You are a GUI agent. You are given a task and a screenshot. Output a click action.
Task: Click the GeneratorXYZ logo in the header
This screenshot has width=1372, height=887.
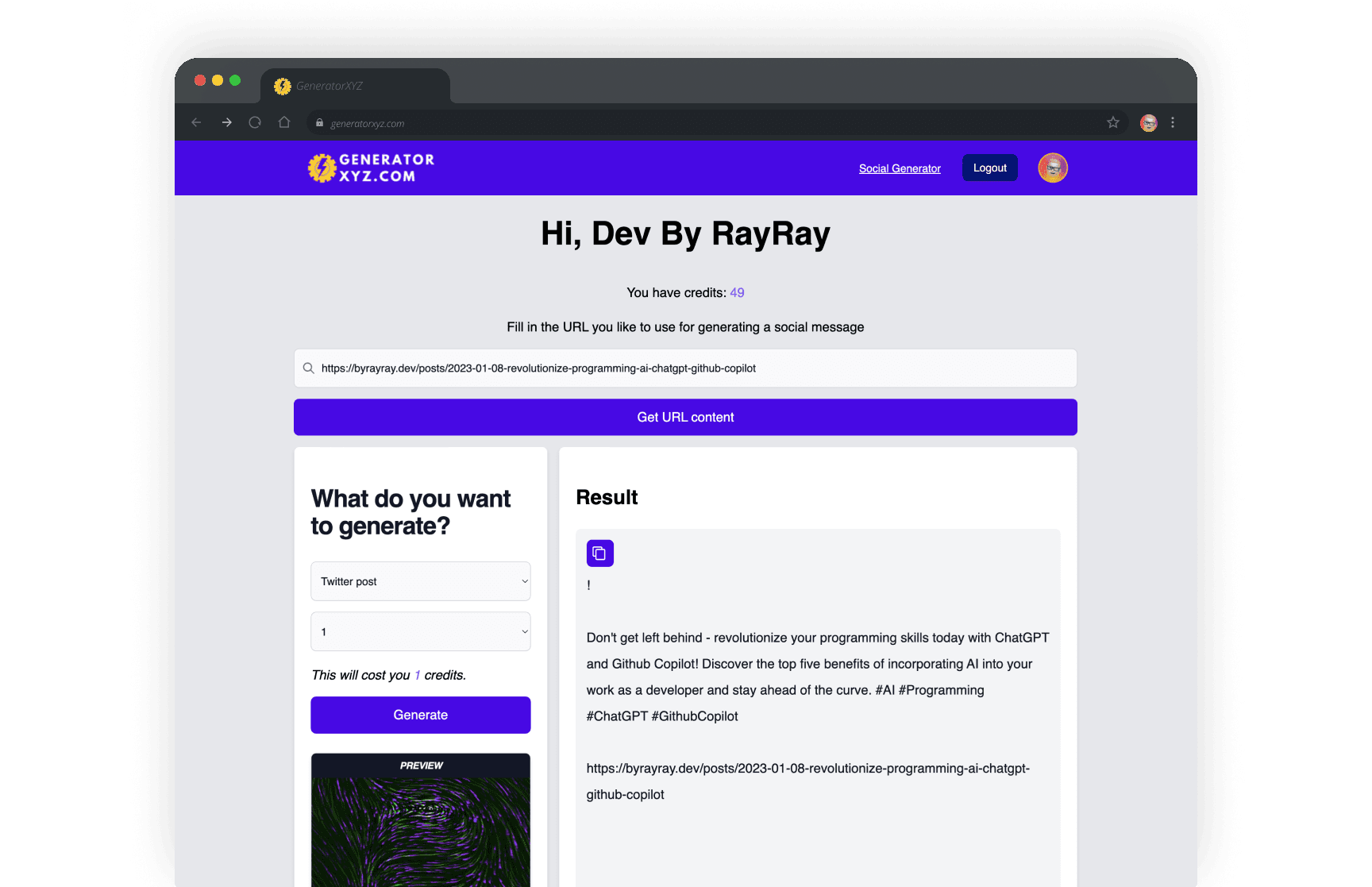coord(372,168)
